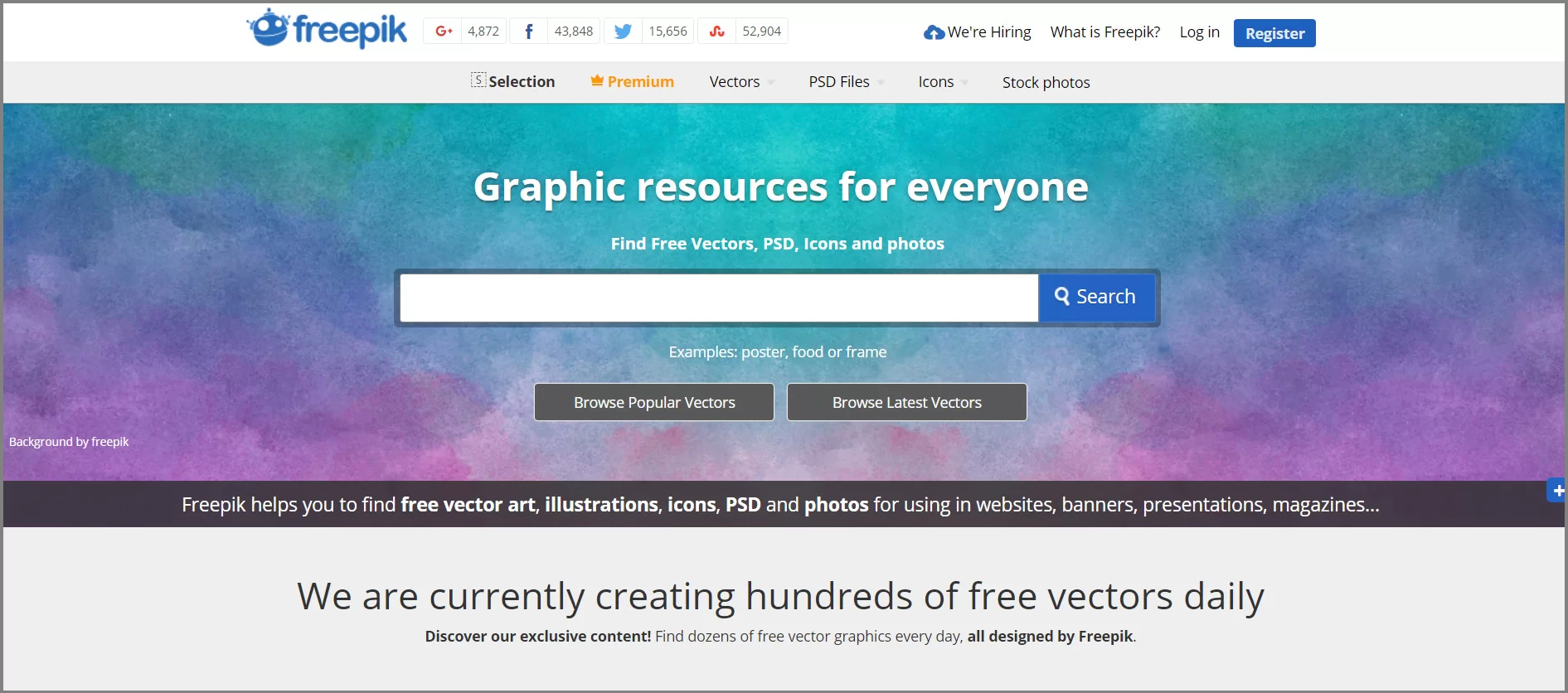Click the Facebook share icon
Screen dimensions: 1568x693
(x=528, y=31)
